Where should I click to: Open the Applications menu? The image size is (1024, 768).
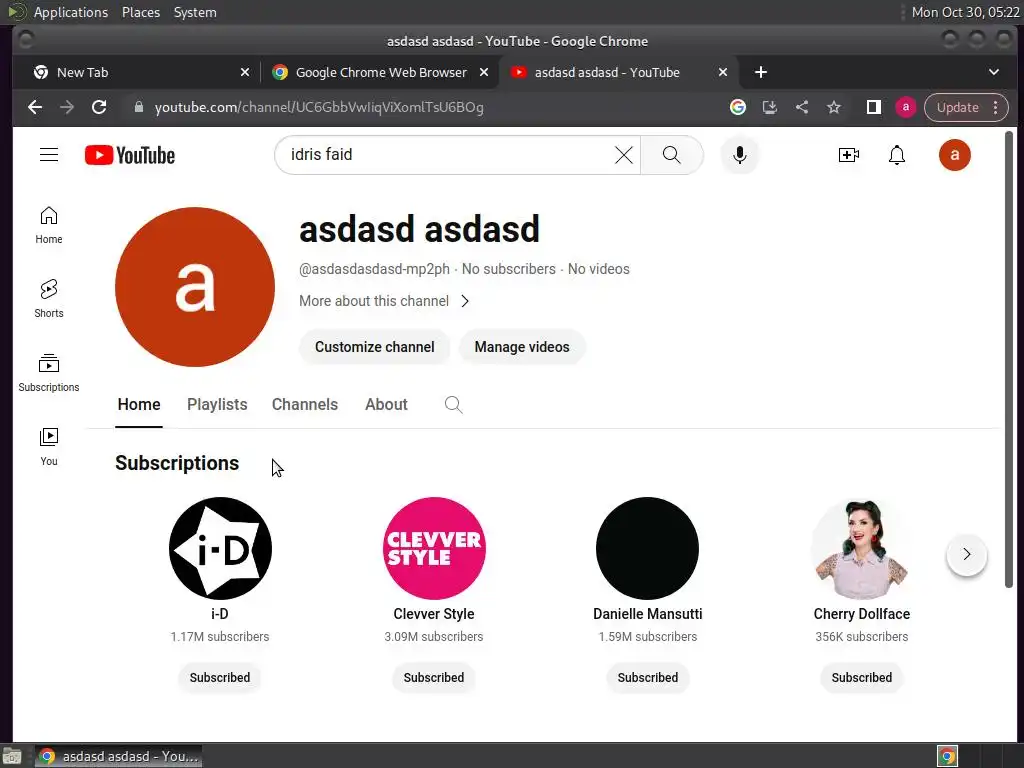71,12
